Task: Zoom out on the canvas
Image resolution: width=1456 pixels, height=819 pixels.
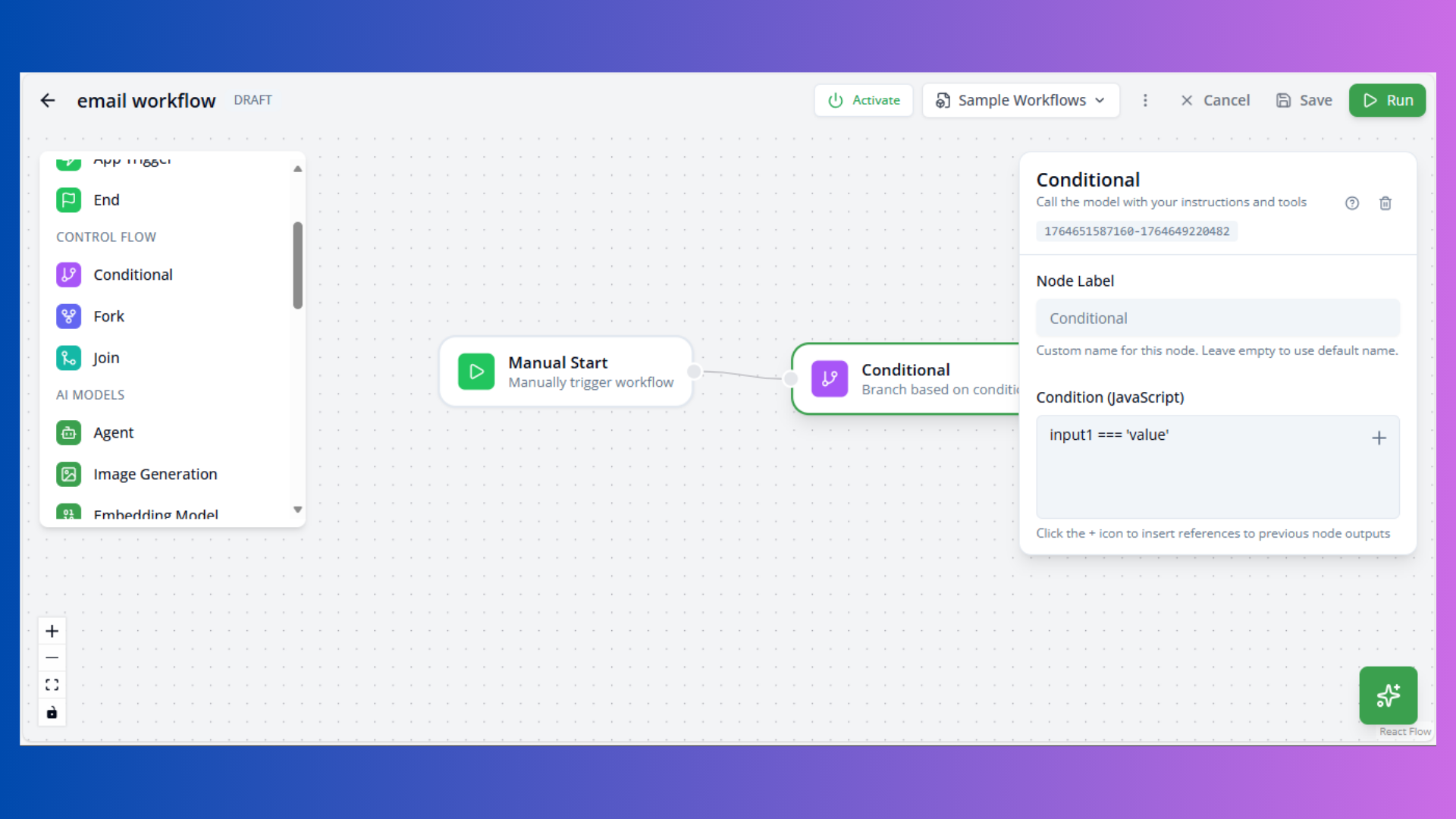Action: 52,657
